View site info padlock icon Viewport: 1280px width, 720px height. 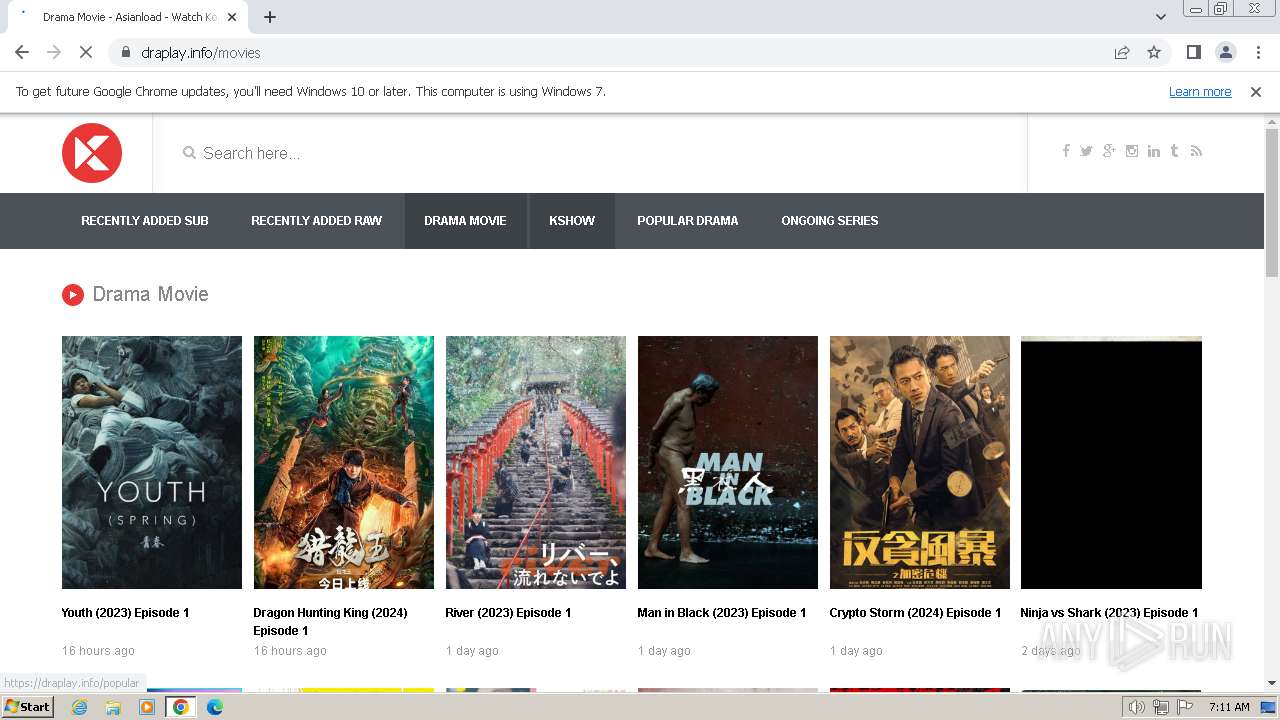tap(125, 53)
